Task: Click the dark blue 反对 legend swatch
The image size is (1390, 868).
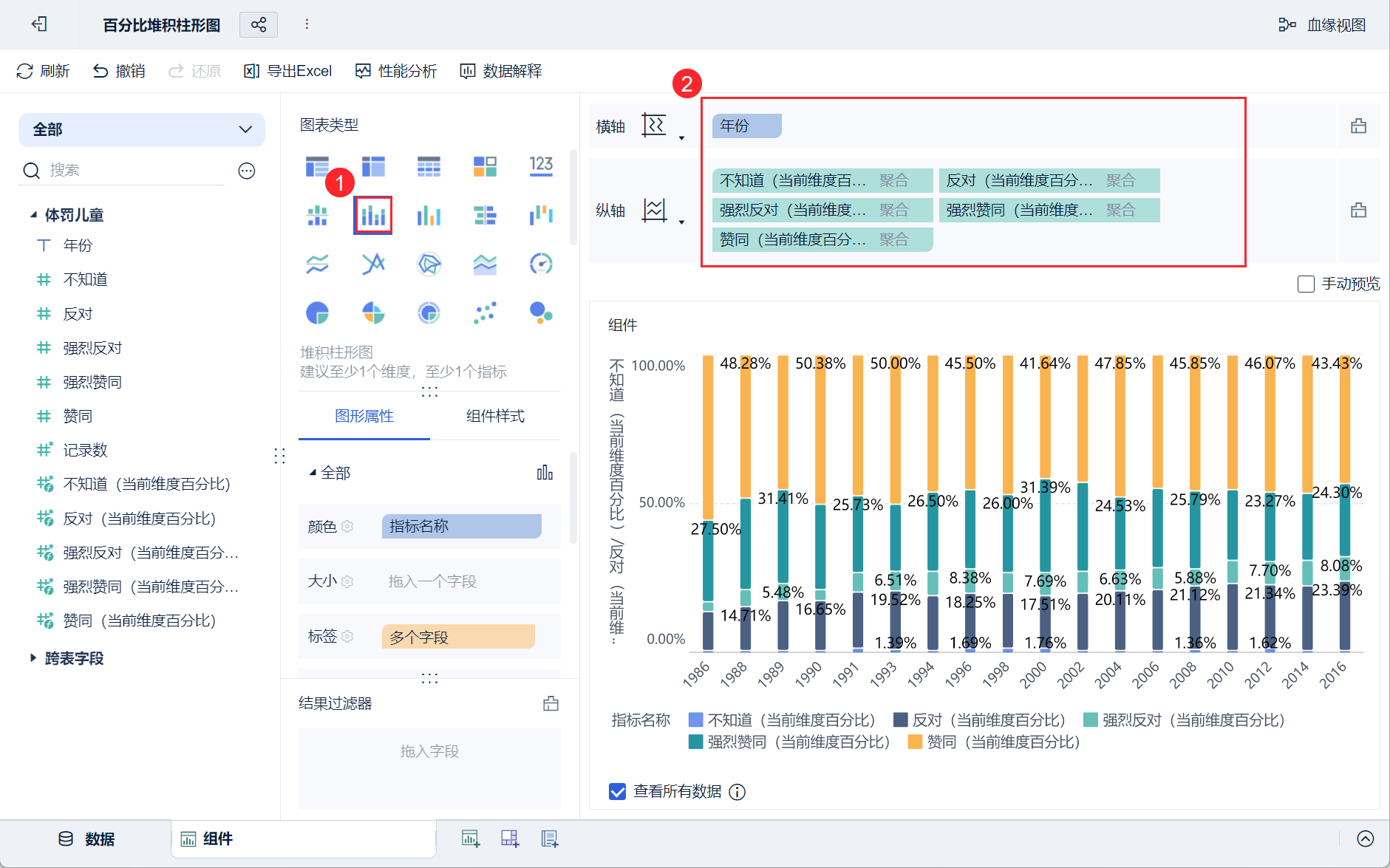Action: 900,720
